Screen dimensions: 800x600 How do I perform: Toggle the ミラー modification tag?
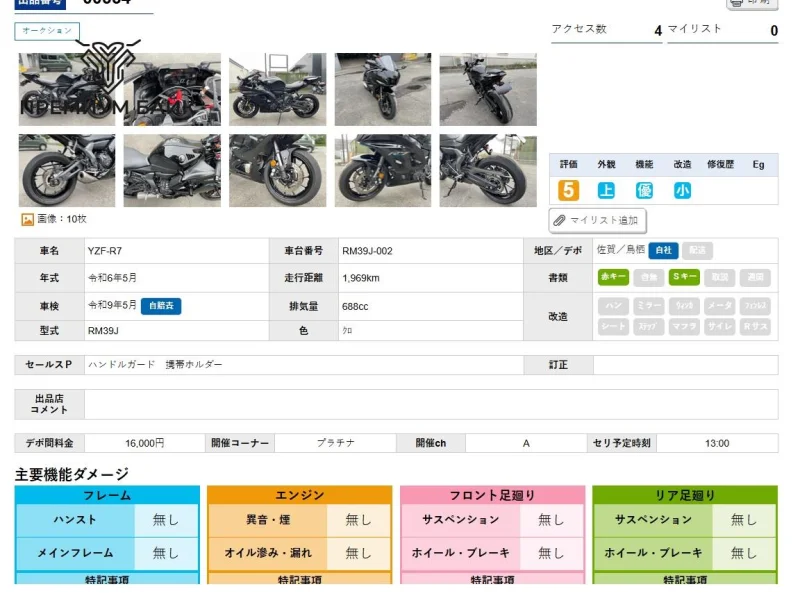click(648, 306)
